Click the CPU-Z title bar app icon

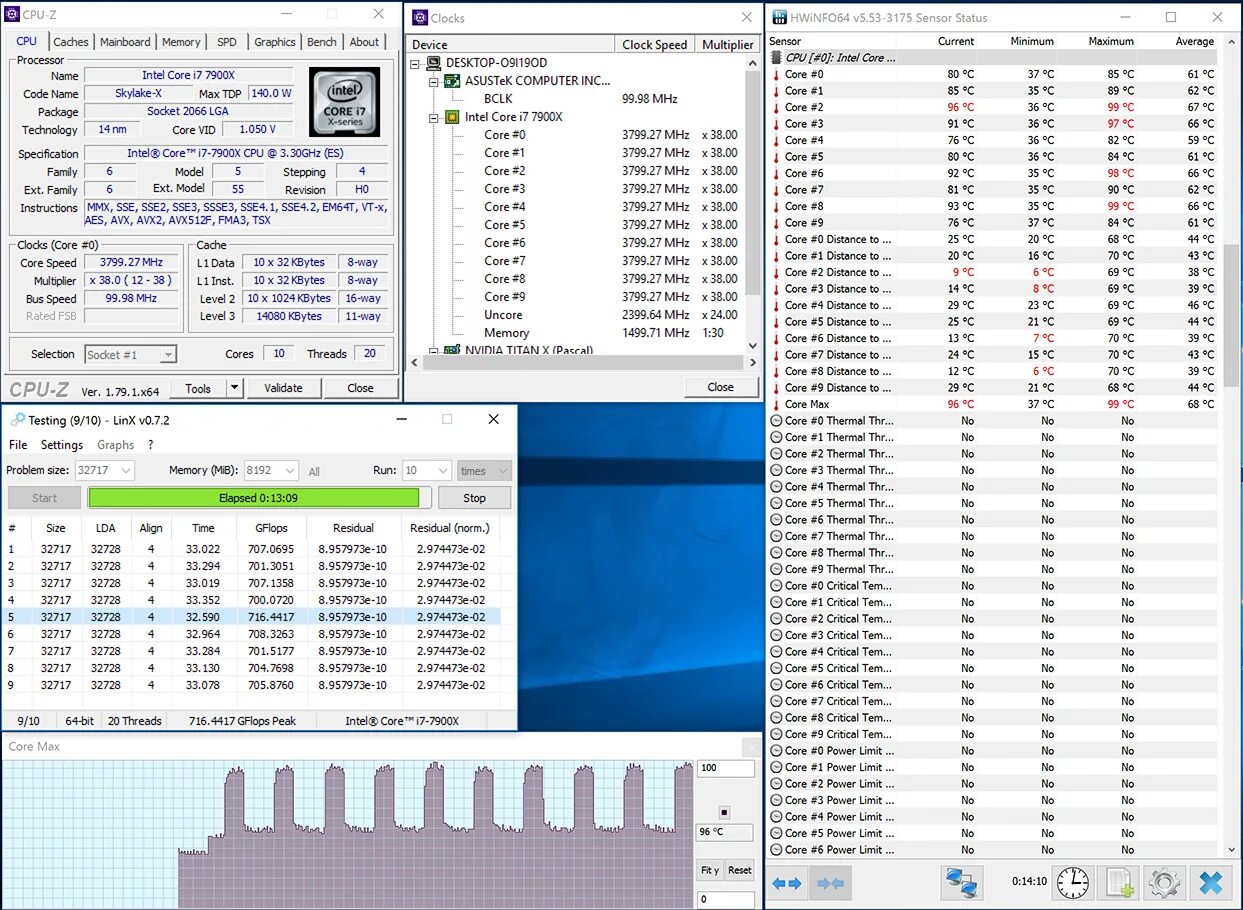pyautogui.click(x=13, y=15)
